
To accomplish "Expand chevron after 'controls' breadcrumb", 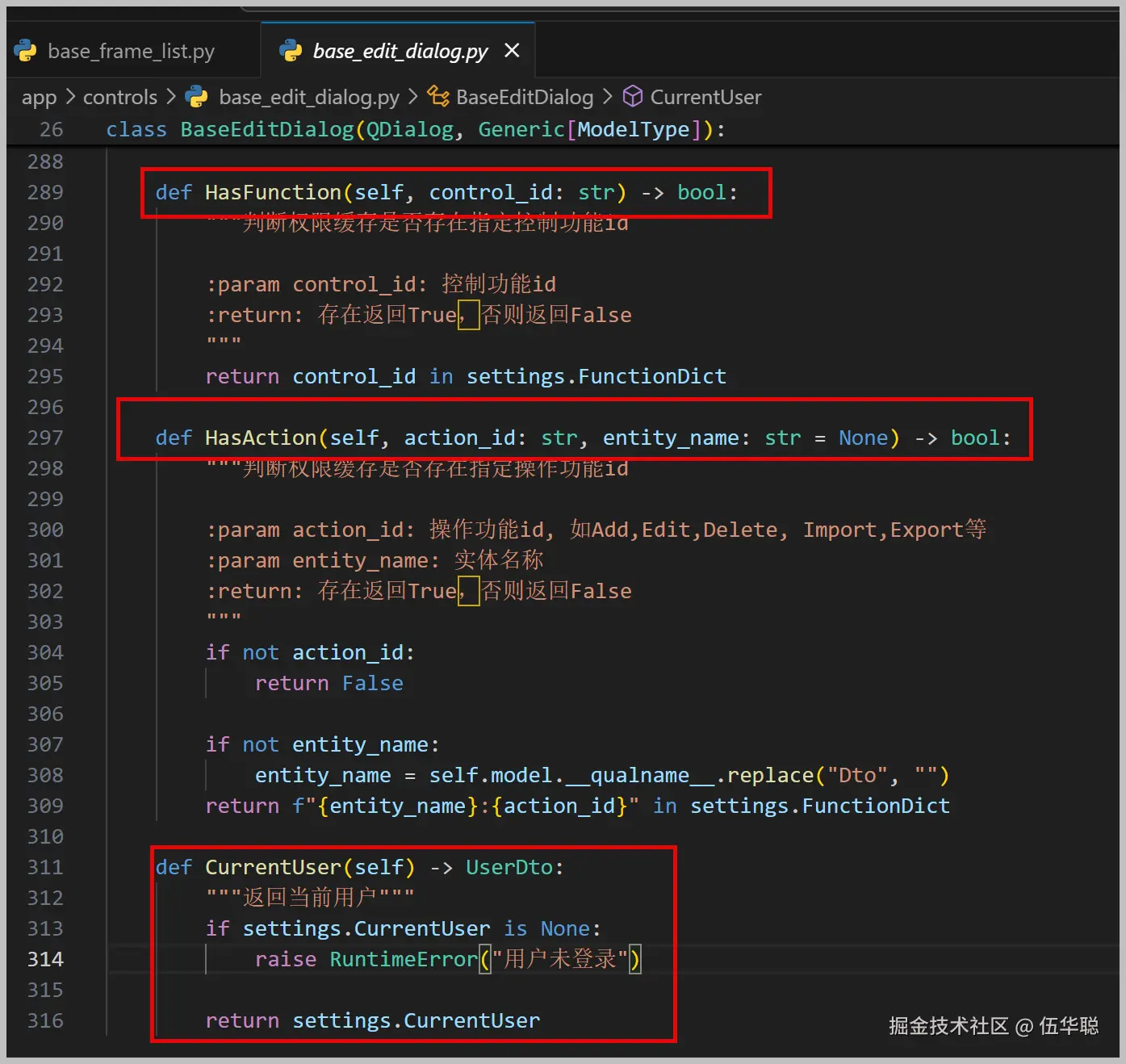I will [171, 97].
